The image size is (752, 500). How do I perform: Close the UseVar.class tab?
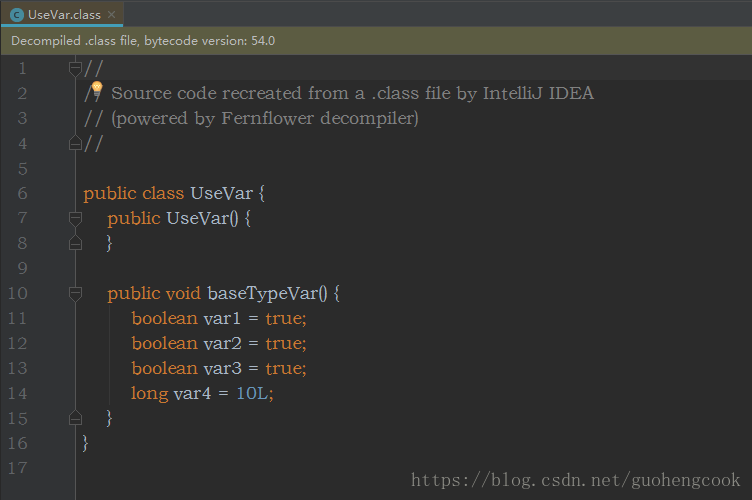[x=112, y=14]
